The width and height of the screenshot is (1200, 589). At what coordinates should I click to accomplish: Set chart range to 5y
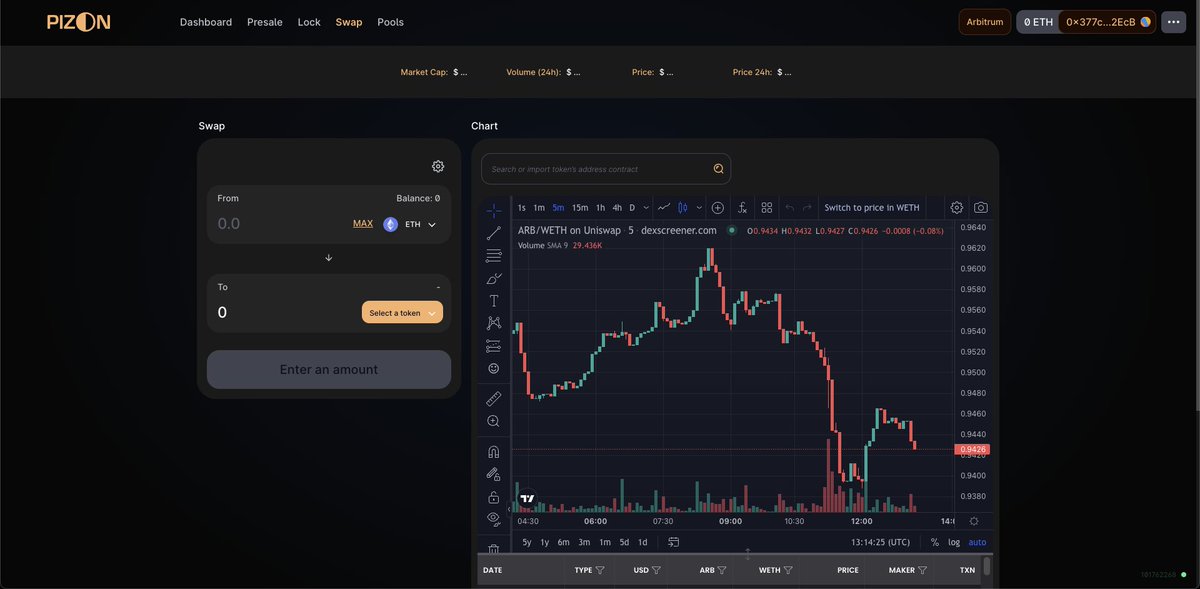[x=527, y=542]
